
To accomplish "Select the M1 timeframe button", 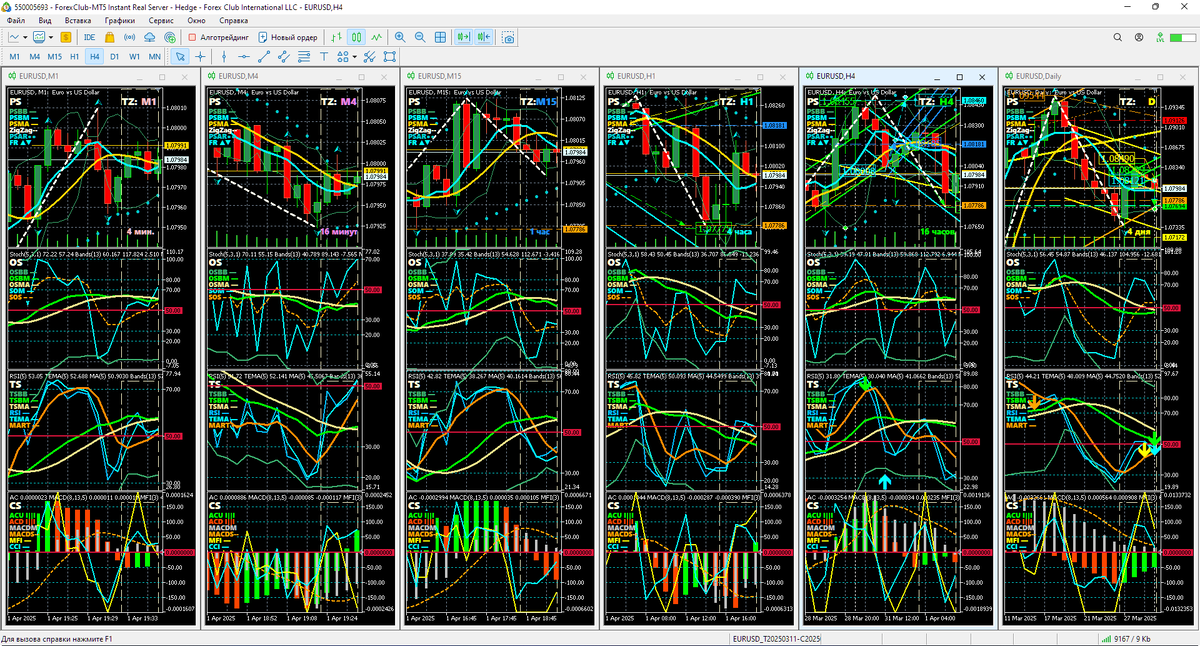I will [15, 57].
